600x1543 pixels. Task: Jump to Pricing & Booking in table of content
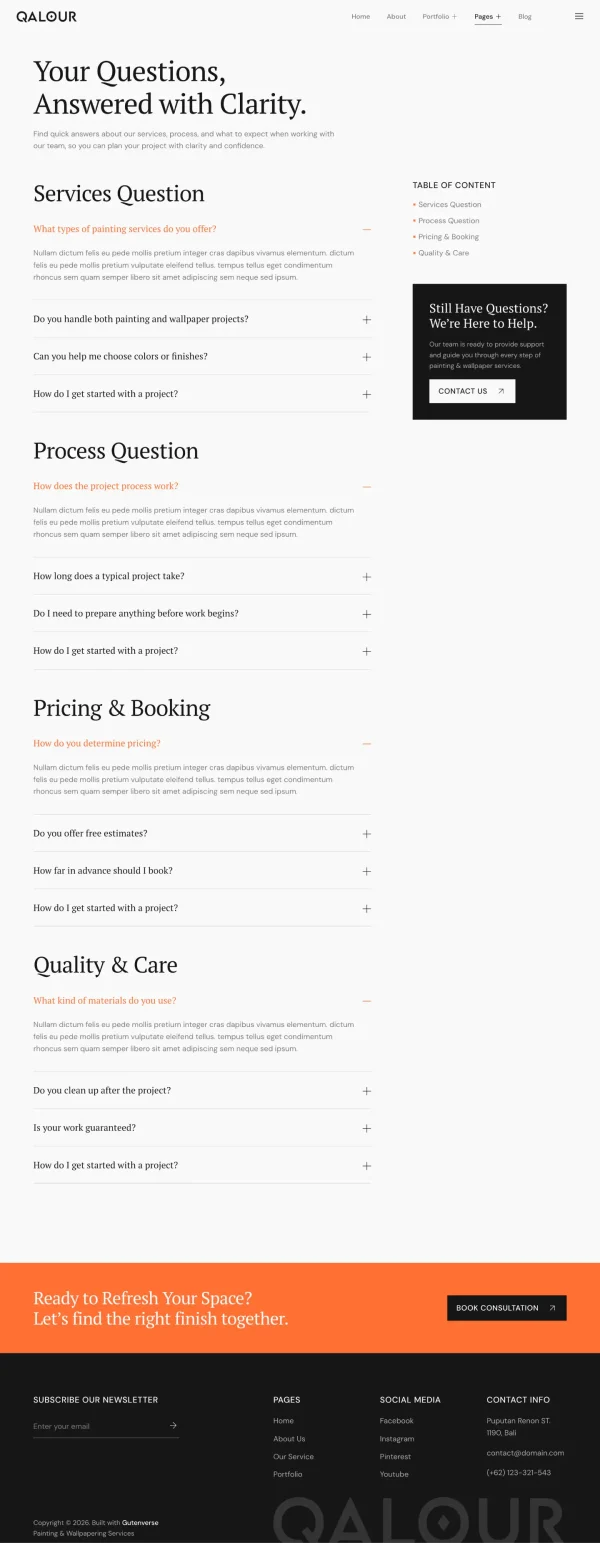tap(448, 237)
